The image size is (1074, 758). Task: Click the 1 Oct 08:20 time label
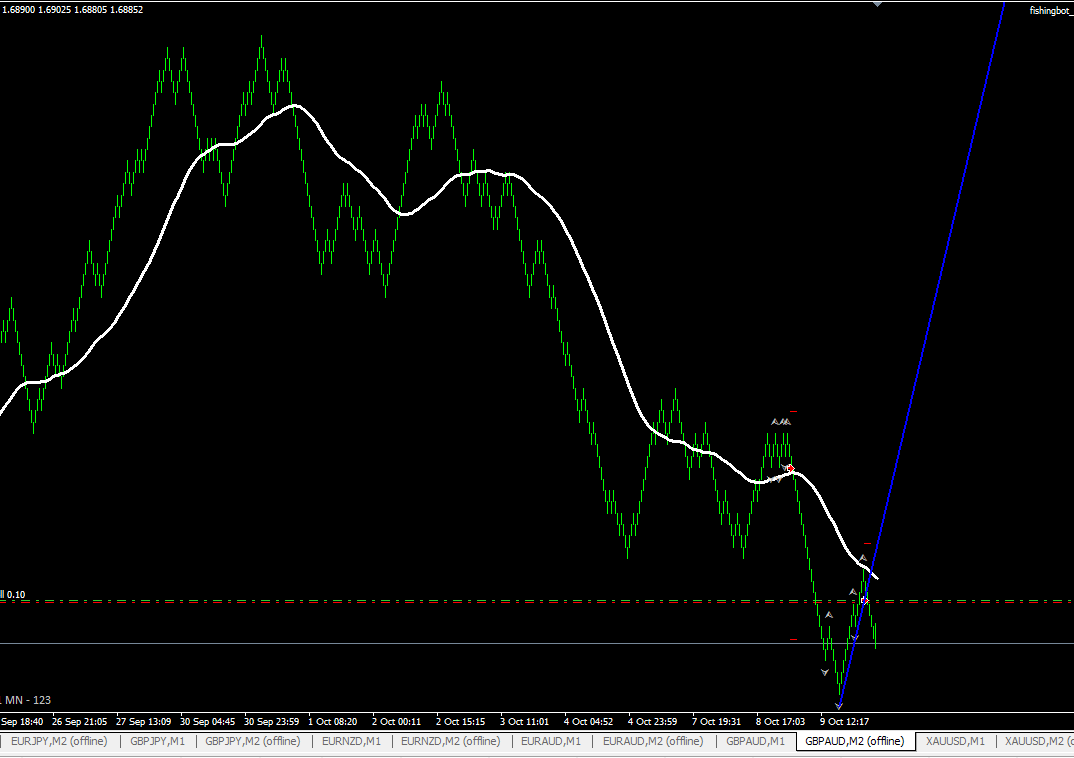[x=333, y=721]
